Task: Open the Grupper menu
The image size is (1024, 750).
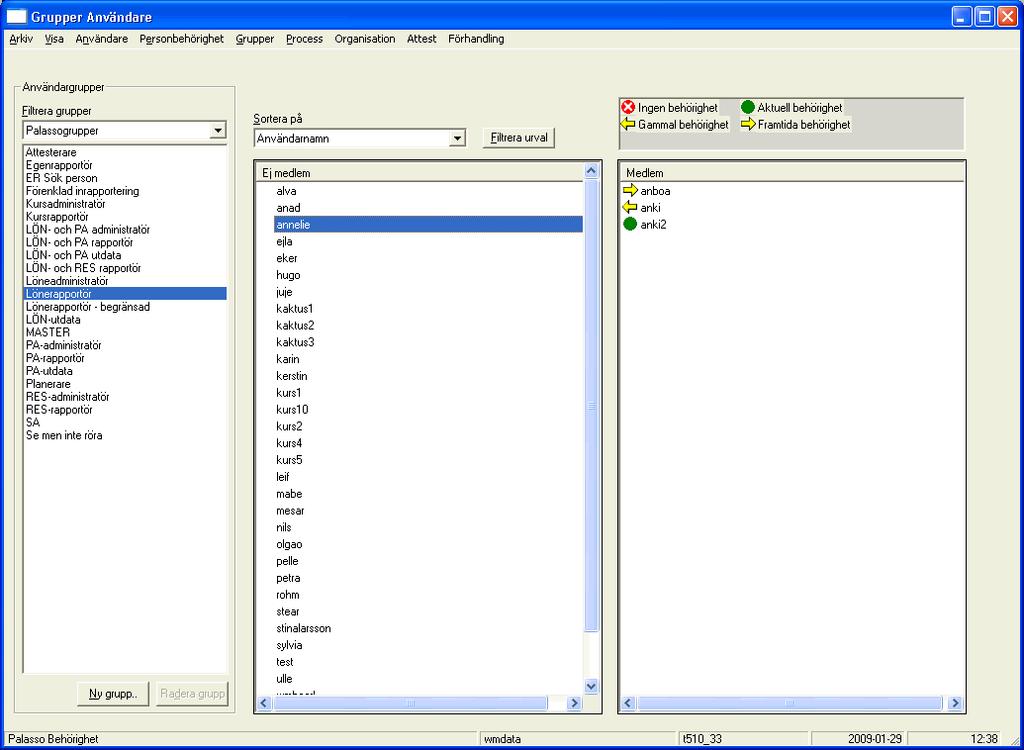Action: click(x=255, y=39)
